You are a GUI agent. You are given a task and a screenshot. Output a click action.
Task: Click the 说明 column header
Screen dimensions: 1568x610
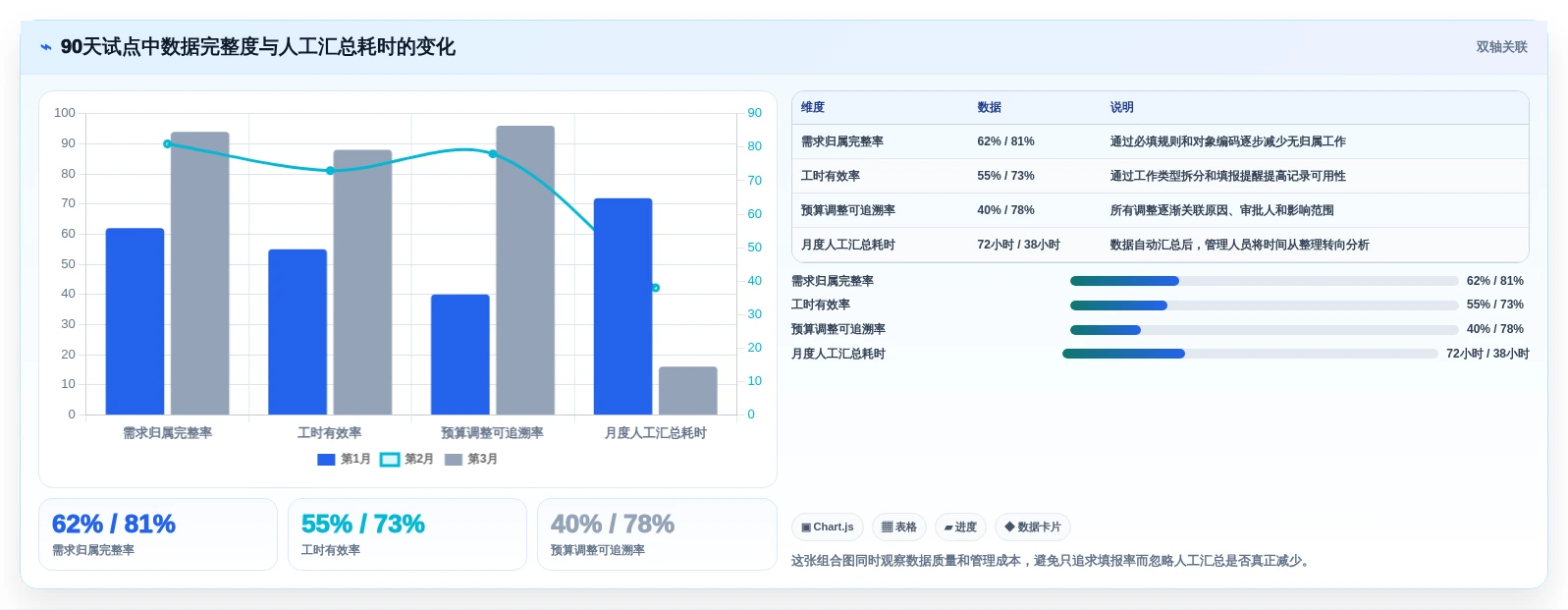1122,107
